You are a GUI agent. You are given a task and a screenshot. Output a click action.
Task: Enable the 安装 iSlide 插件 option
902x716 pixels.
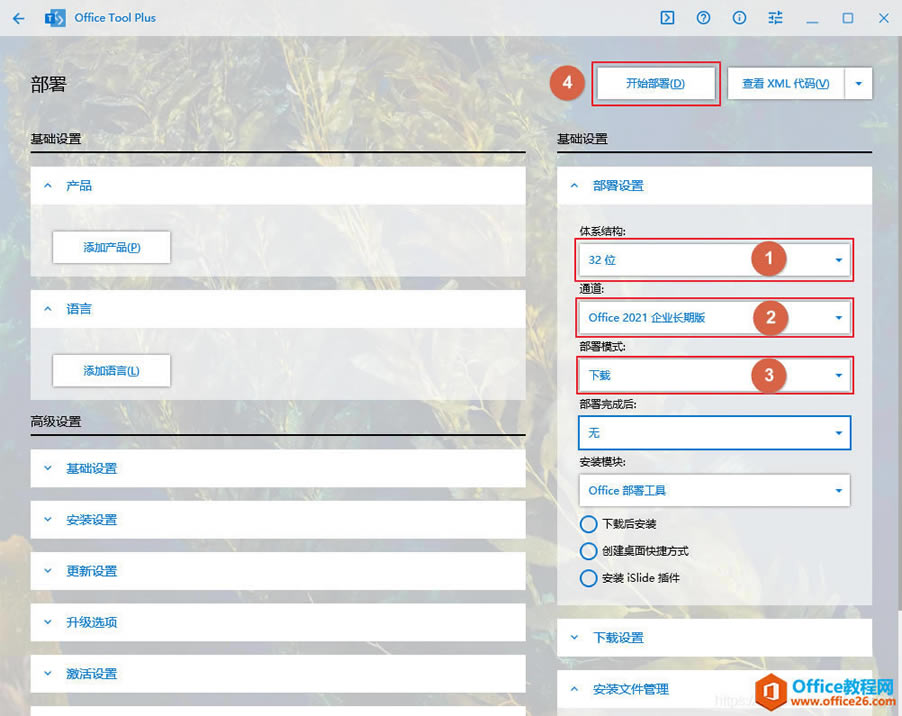click(589, 578)
